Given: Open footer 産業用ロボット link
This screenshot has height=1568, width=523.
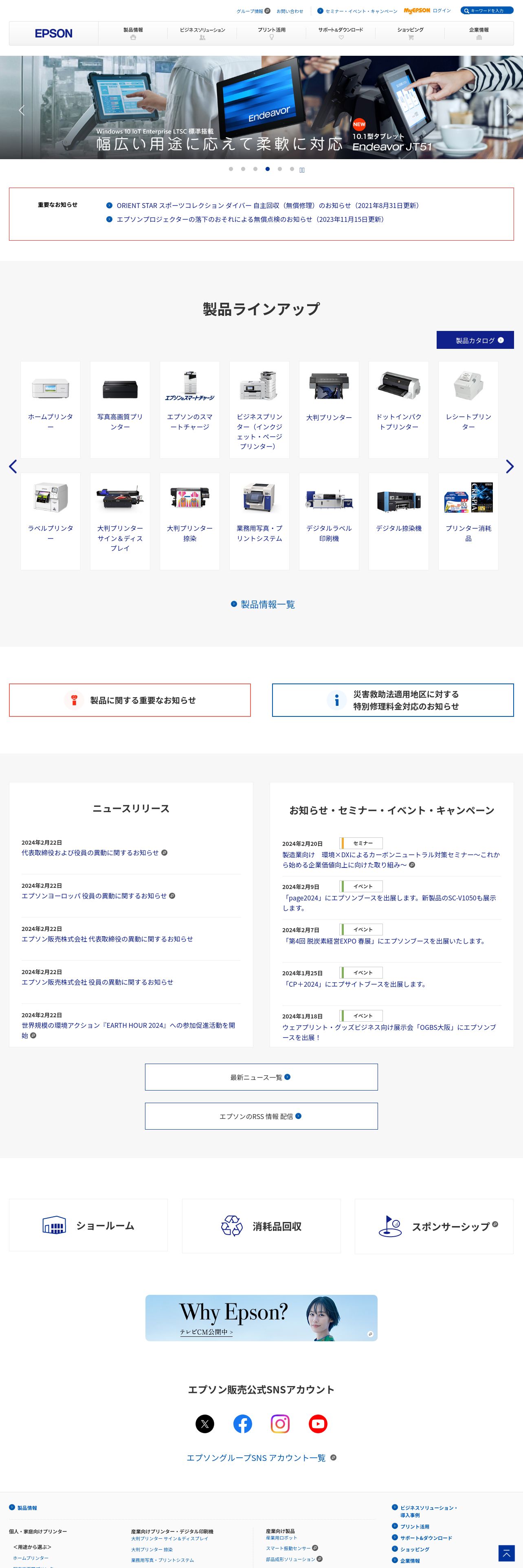Looking at the screenshot, I should 281,1538.
